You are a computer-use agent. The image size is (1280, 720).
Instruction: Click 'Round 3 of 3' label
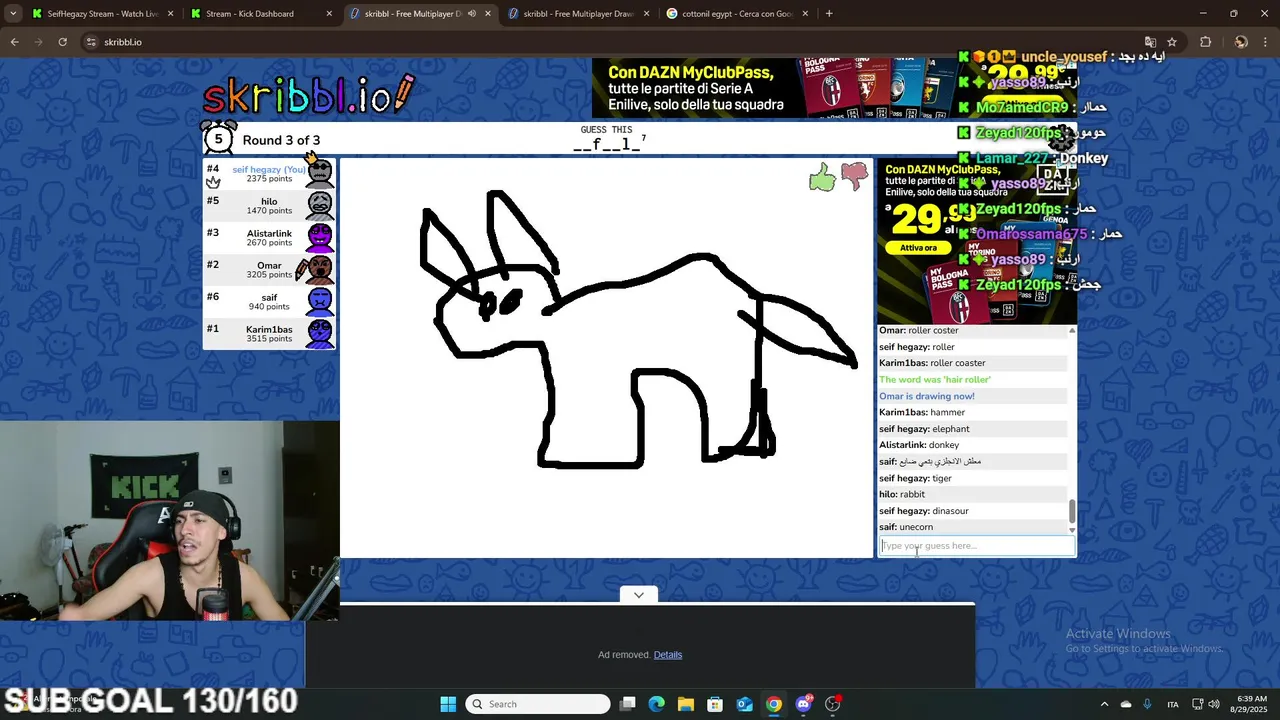pyautogui.click(x=281, y=141)
